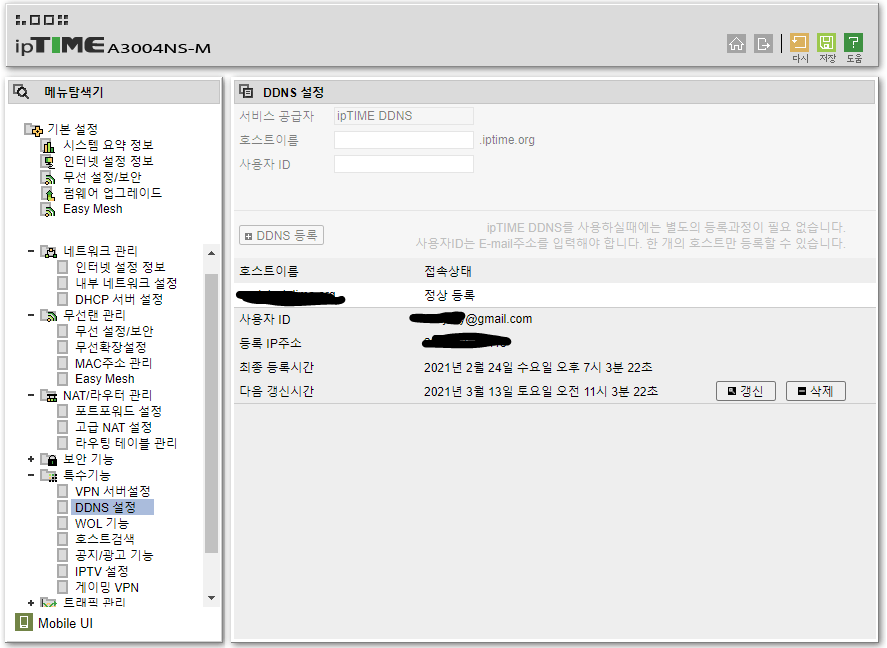Collapse the 무선랜 관리 tree node
887x648 pixels.
click(x=31, y=314)
